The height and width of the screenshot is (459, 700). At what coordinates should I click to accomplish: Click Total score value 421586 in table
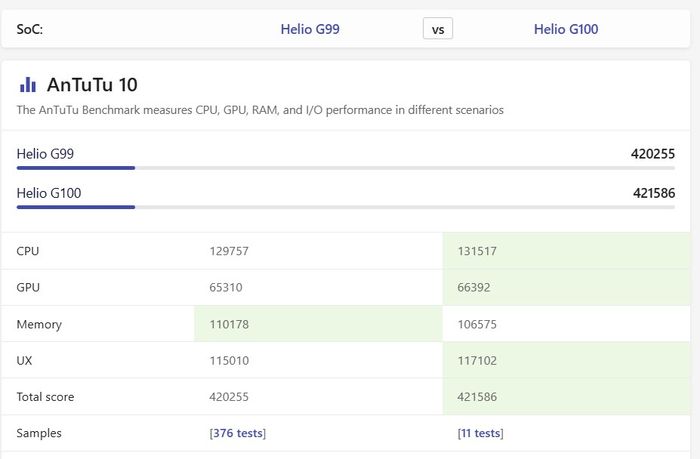(x=477, y=397)
